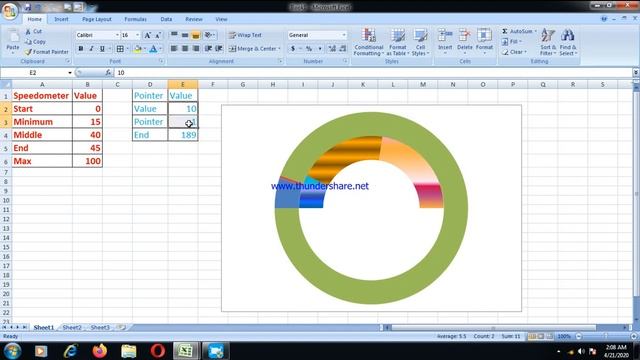Apply cell borders
This screenshot has width=640, height=360.
click(x=120, y=49)
